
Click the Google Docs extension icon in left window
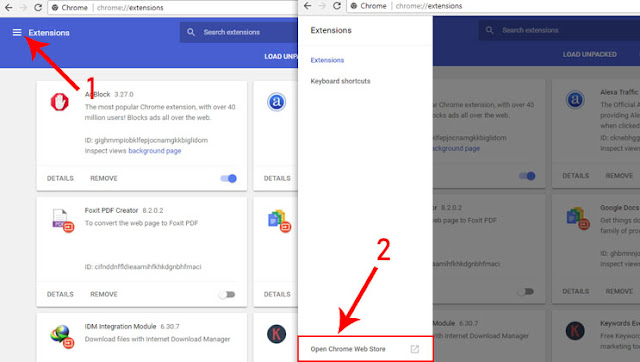click(280, 221)
